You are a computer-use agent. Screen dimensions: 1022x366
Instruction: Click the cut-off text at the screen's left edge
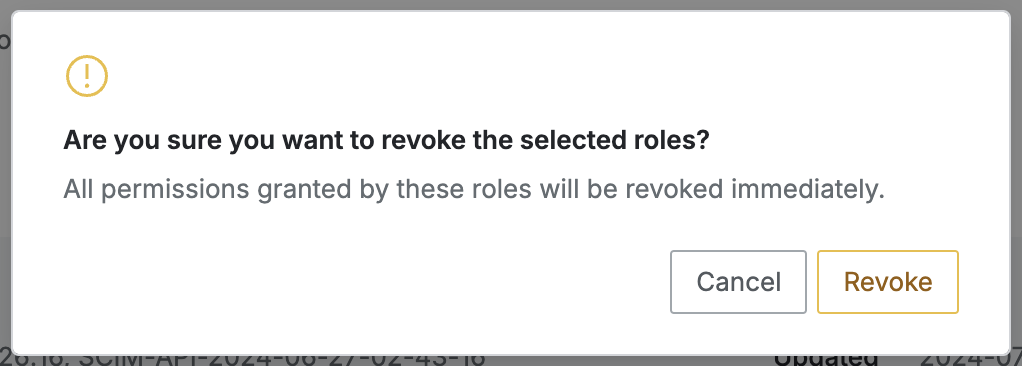[4, 40]
